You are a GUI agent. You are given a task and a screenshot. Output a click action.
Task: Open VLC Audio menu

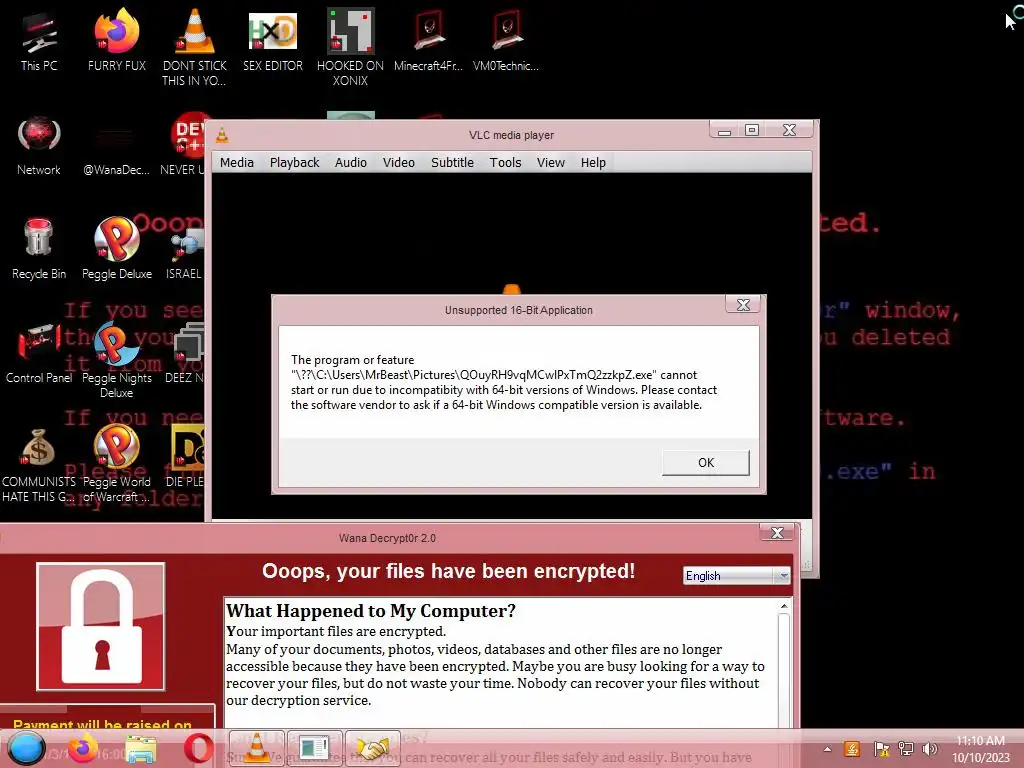[x=351, y=163]
